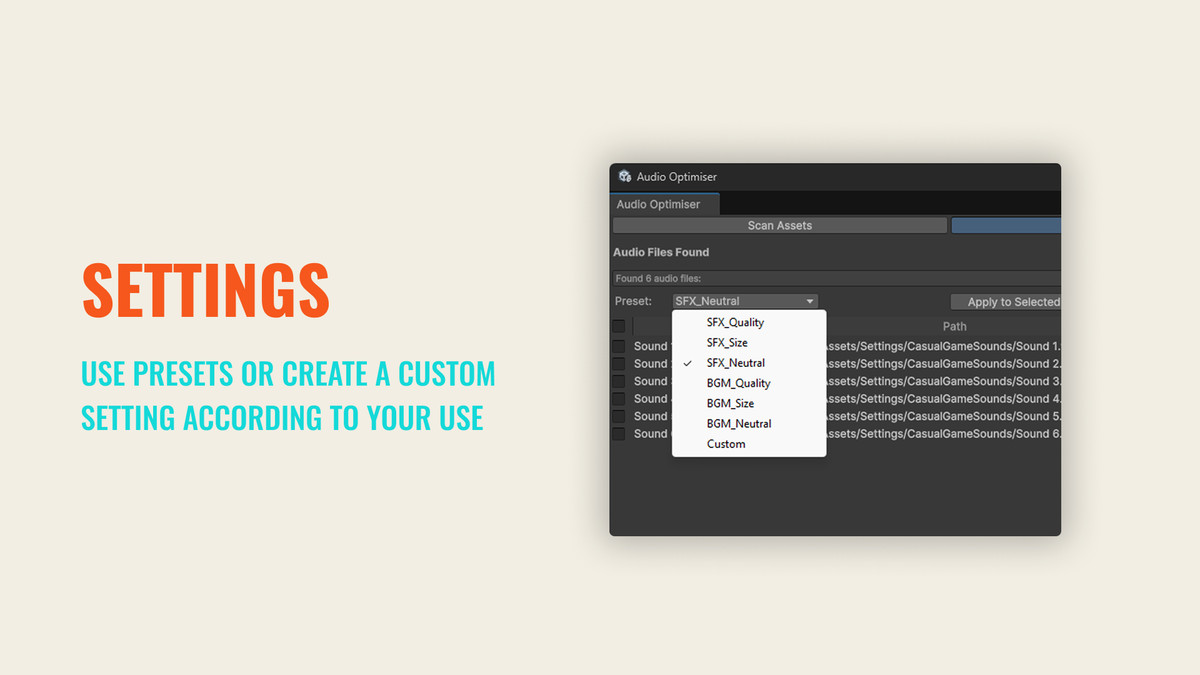Click the Scan Assets button

pyautogui.click(x=780, y=226)
